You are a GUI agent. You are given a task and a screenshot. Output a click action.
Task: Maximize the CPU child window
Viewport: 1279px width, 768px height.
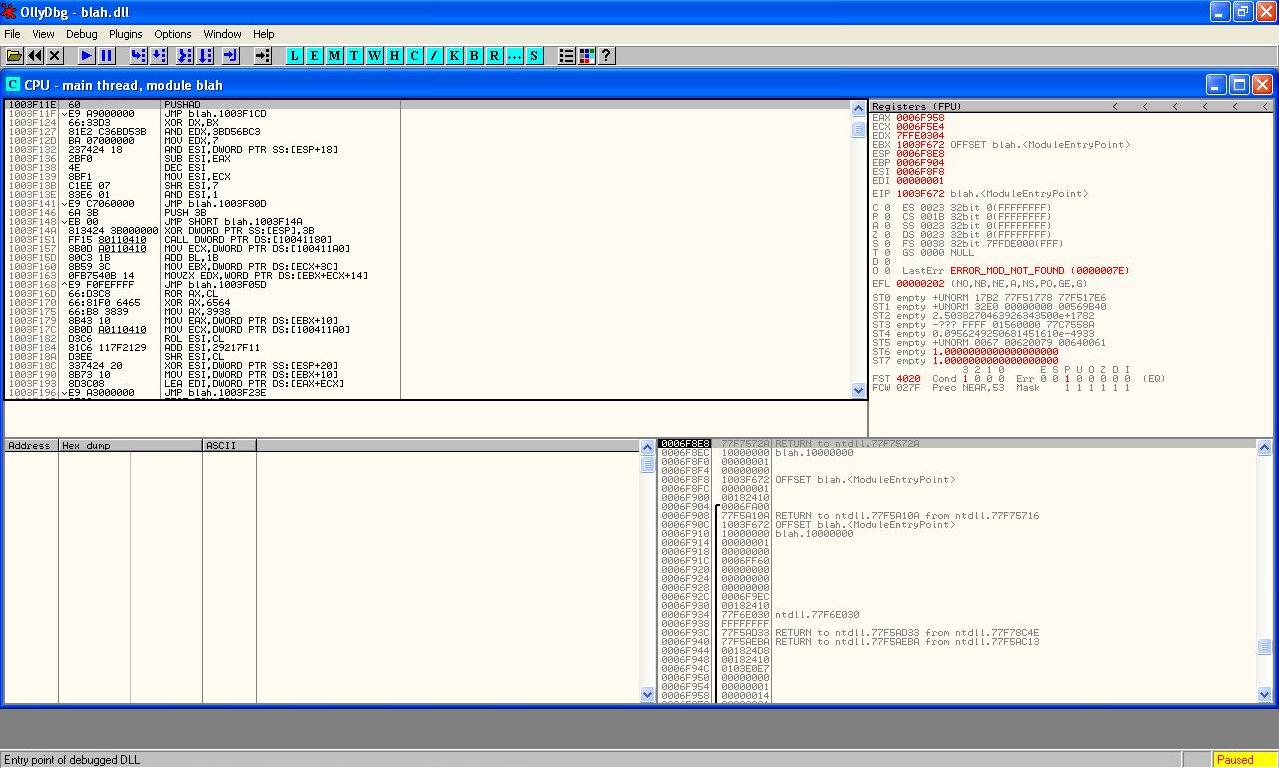click(1239, 85)
